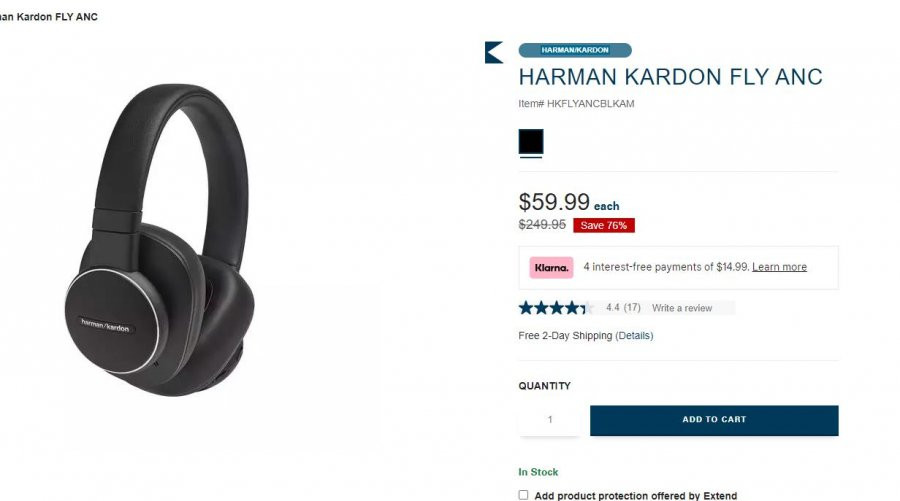Open Free 2-Day Shipping Details link
The height and width of the screenshot is (501, 900).
coord(634,336)
